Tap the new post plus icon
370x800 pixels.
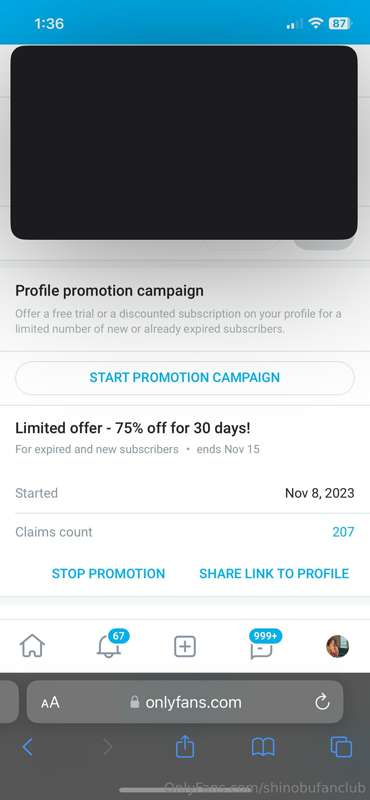185,646
